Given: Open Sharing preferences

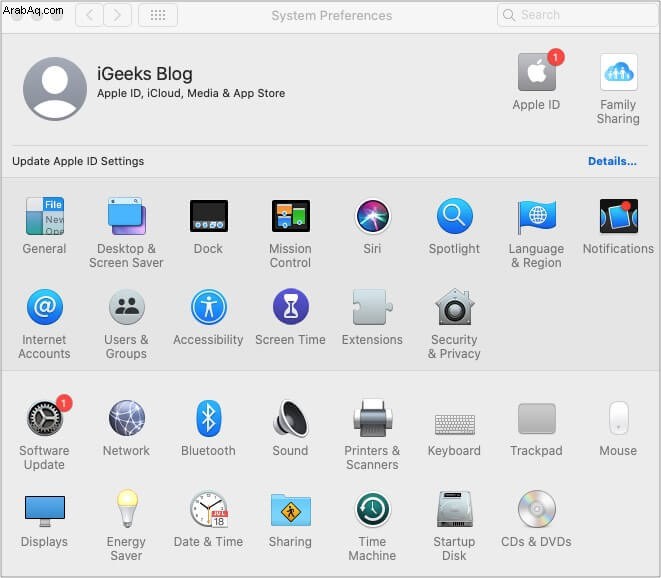Looking at the screenshot, I should click(x=290, y=510).
